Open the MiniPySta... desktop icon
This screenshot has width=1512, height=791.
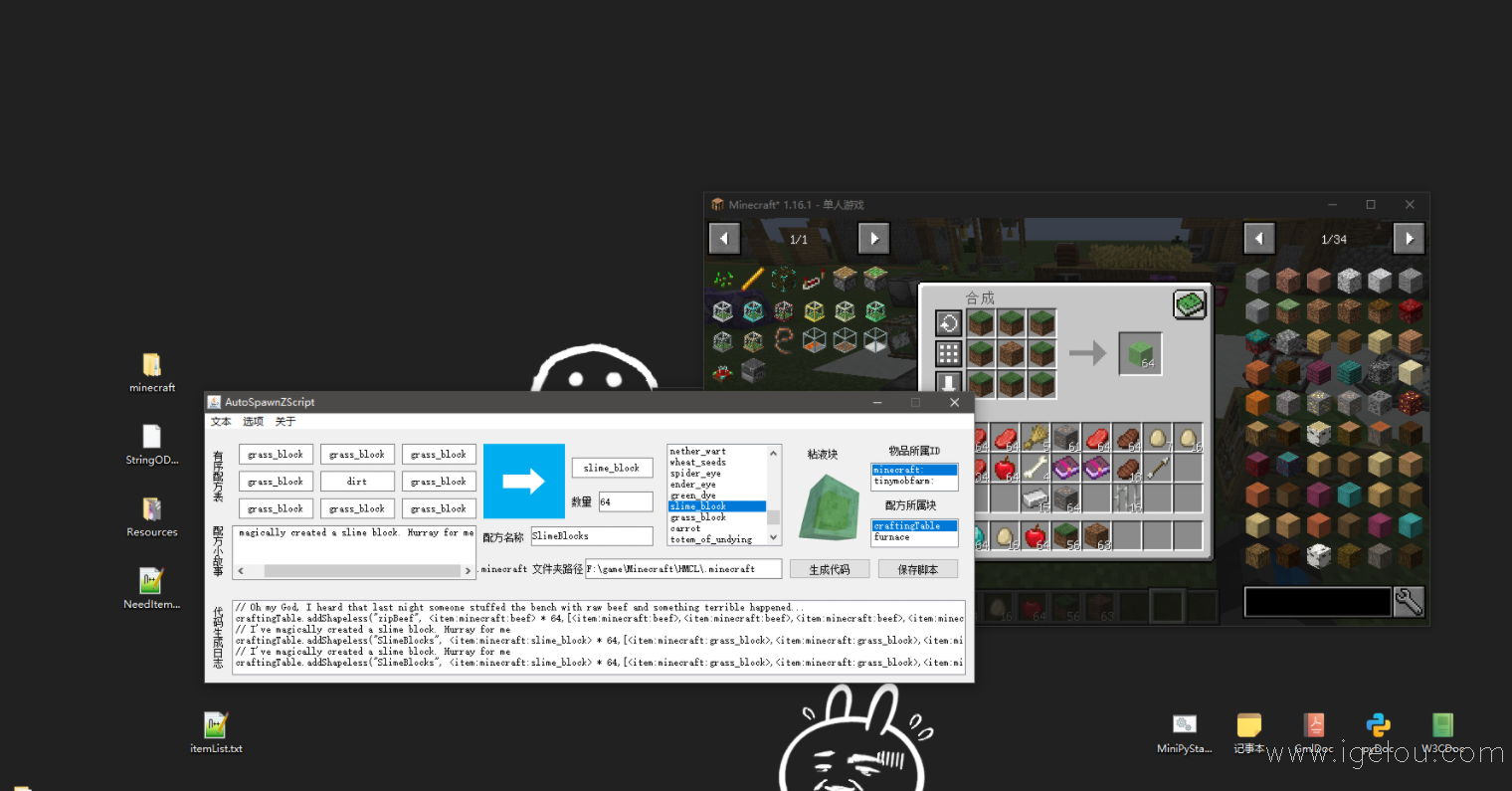click(1184, 732)
